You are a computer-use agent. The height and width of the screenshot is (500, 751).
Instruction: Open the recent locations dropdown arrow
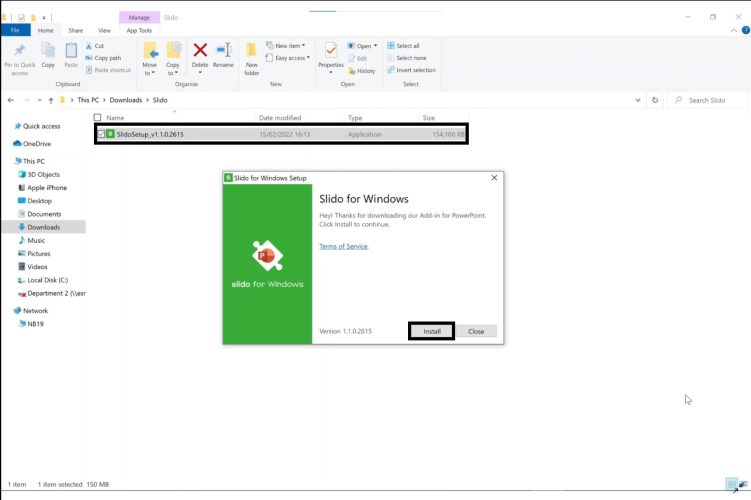coord(39,100)
